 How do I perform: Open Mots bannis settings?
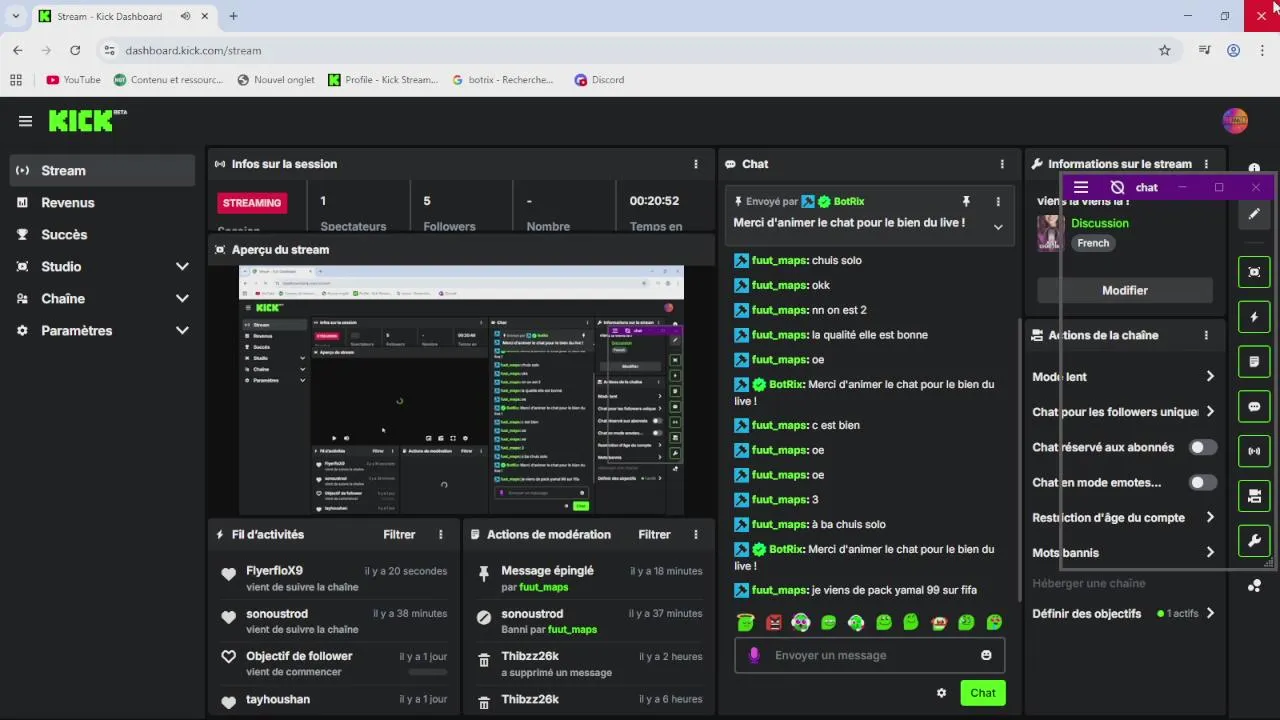click(x=1124, y=552)
